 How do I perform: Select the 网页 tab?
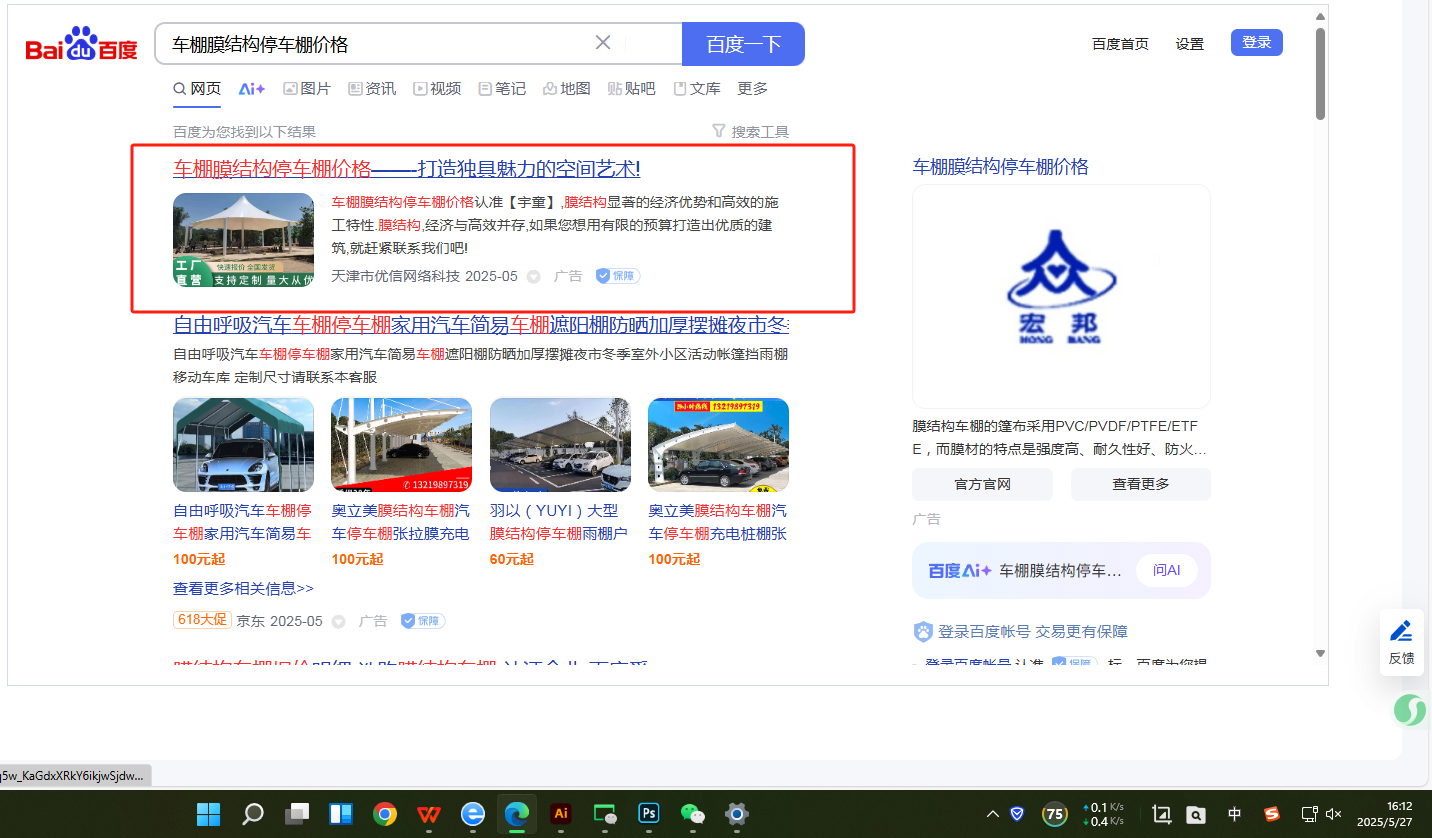click(197, 89)
